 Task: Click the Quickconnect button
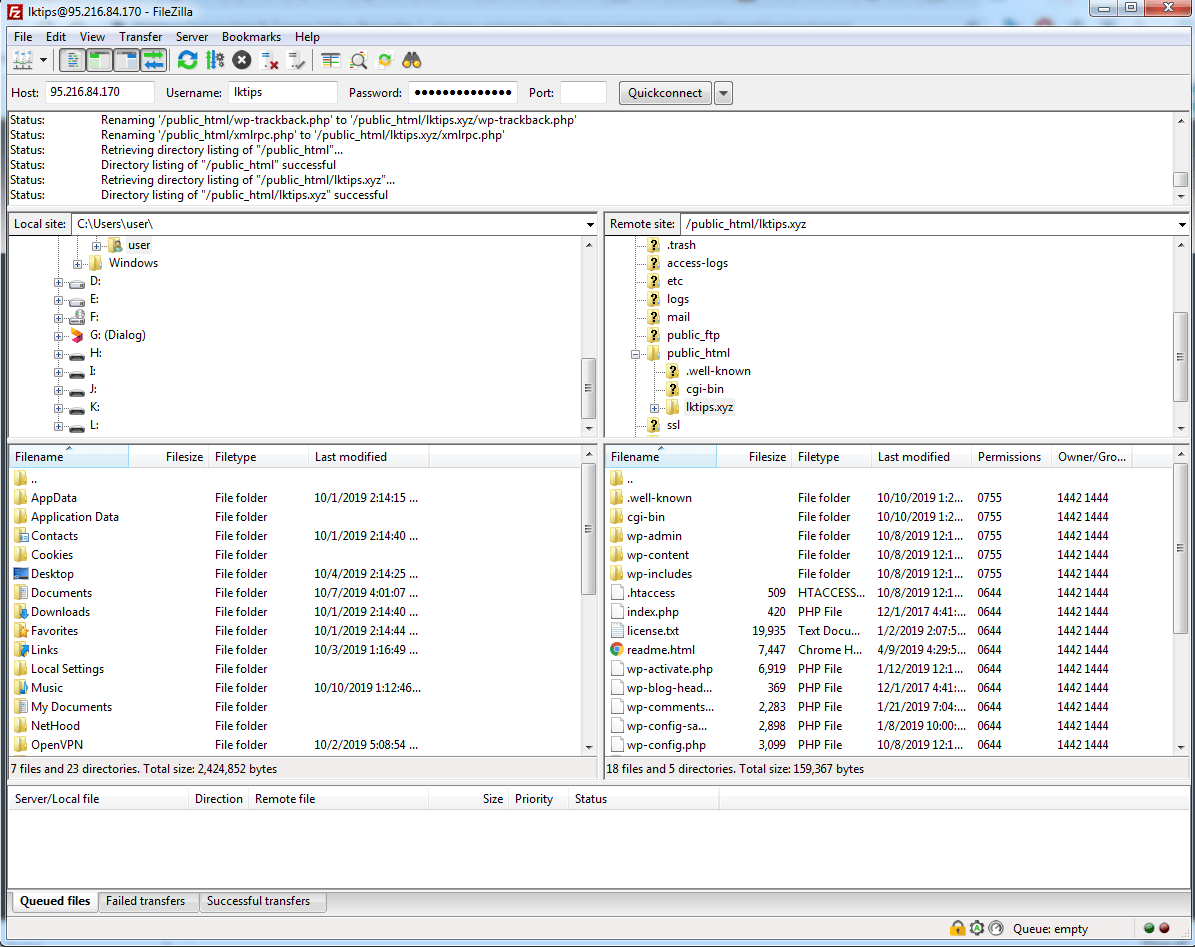click(x=665, y=93)
